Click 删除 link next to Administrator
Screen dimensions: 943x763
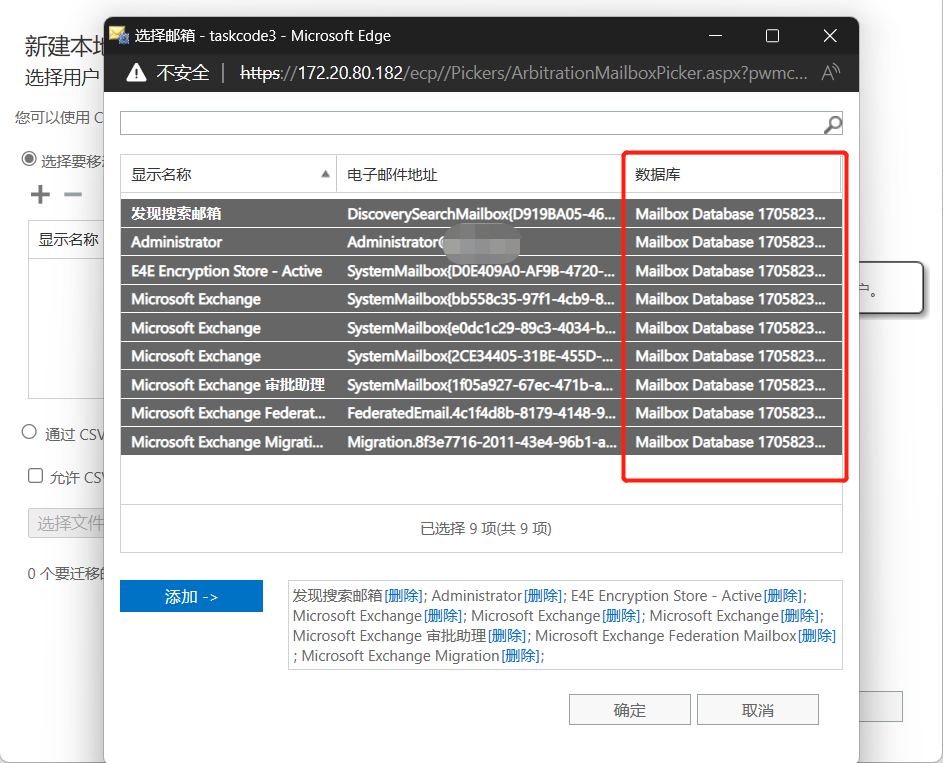543,596
